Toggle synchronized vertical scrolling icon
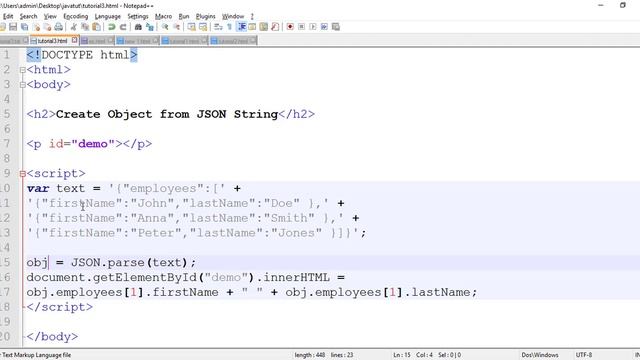This screenshot has height=360, width=640. pyautogui.click(x=191, y=27)
